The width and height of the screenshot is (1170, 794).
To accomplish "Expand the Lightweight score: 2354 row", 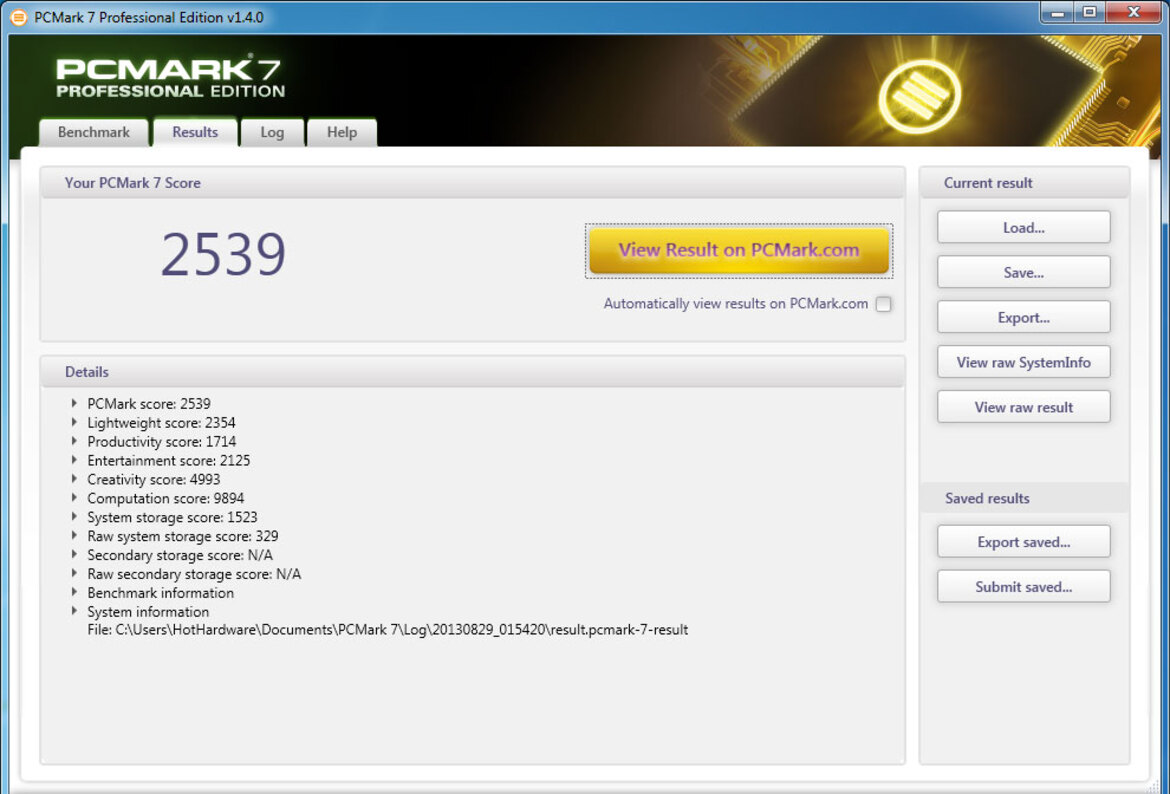I will click(x=74, y=422).
